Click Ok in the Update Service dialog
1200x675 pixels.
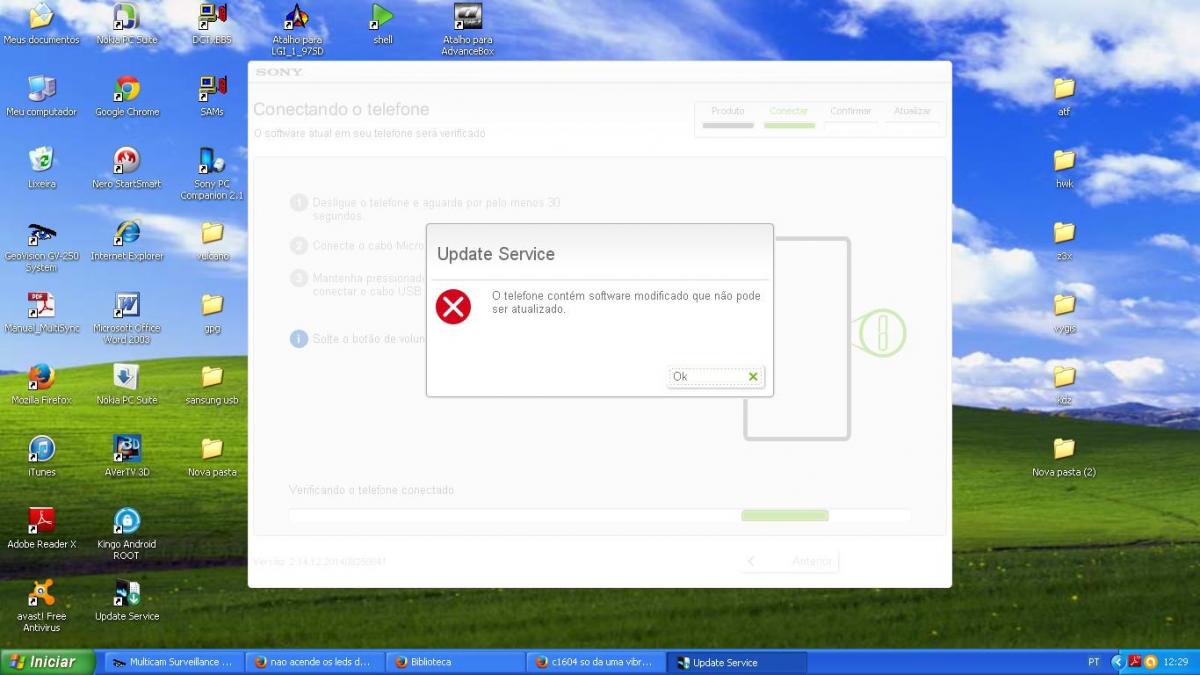point(716,376)
